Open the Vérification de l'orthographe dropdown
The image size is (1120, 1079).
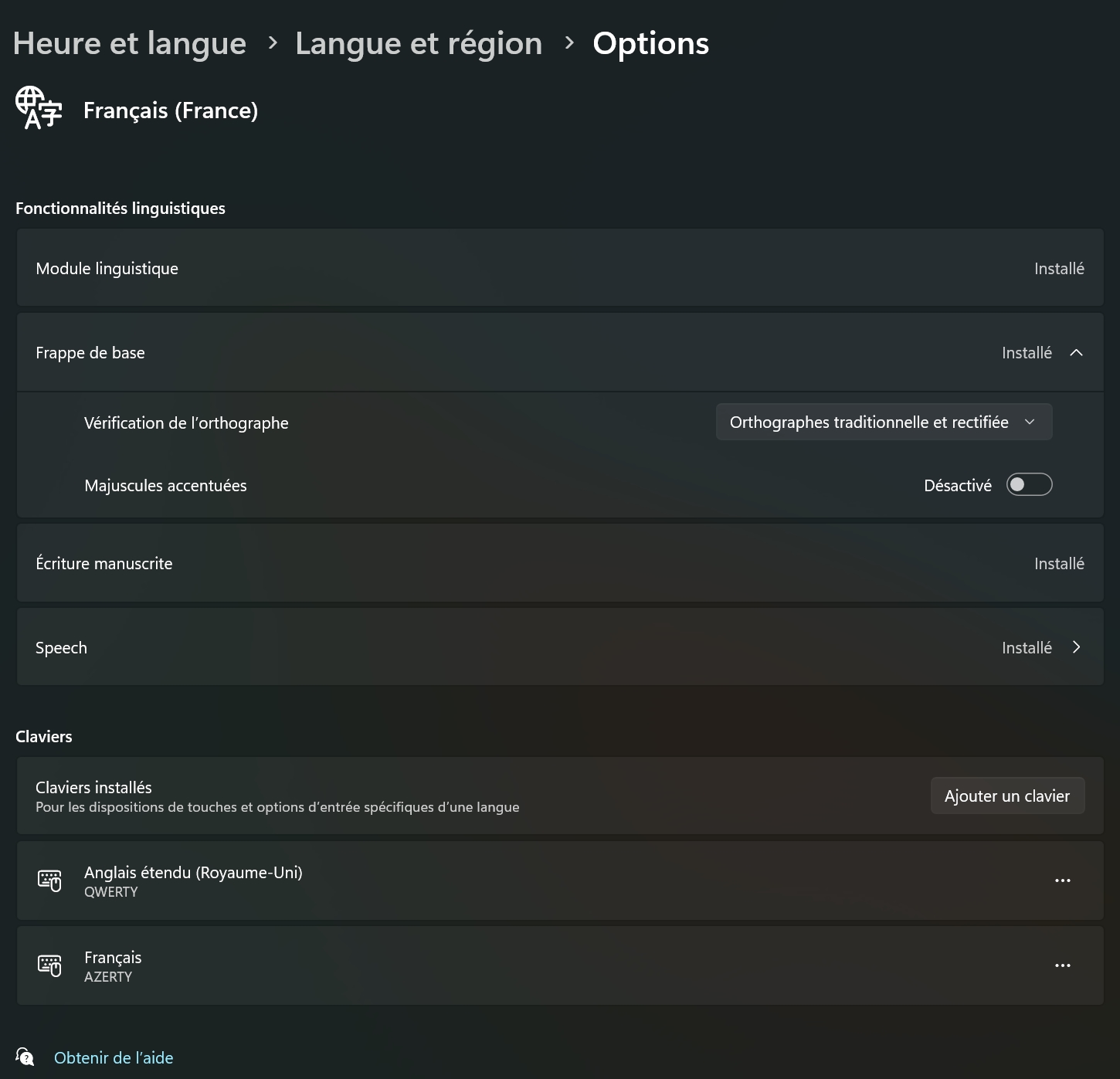(x=884, y=422)
